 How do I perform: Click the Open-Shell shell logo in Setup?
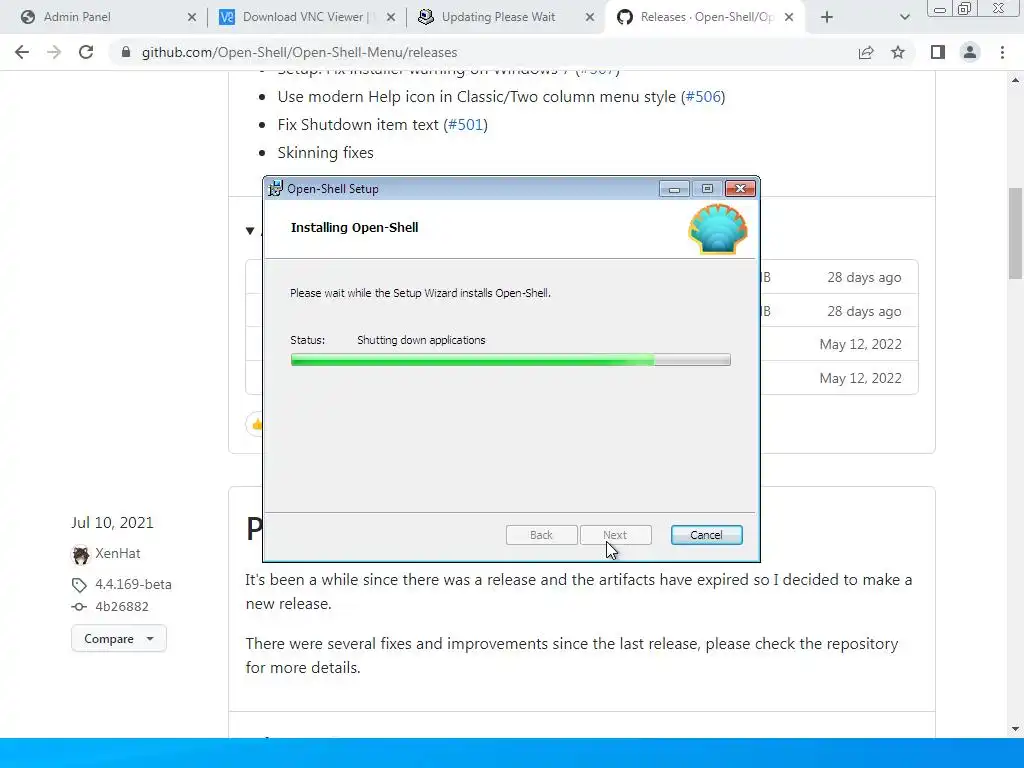718,229
